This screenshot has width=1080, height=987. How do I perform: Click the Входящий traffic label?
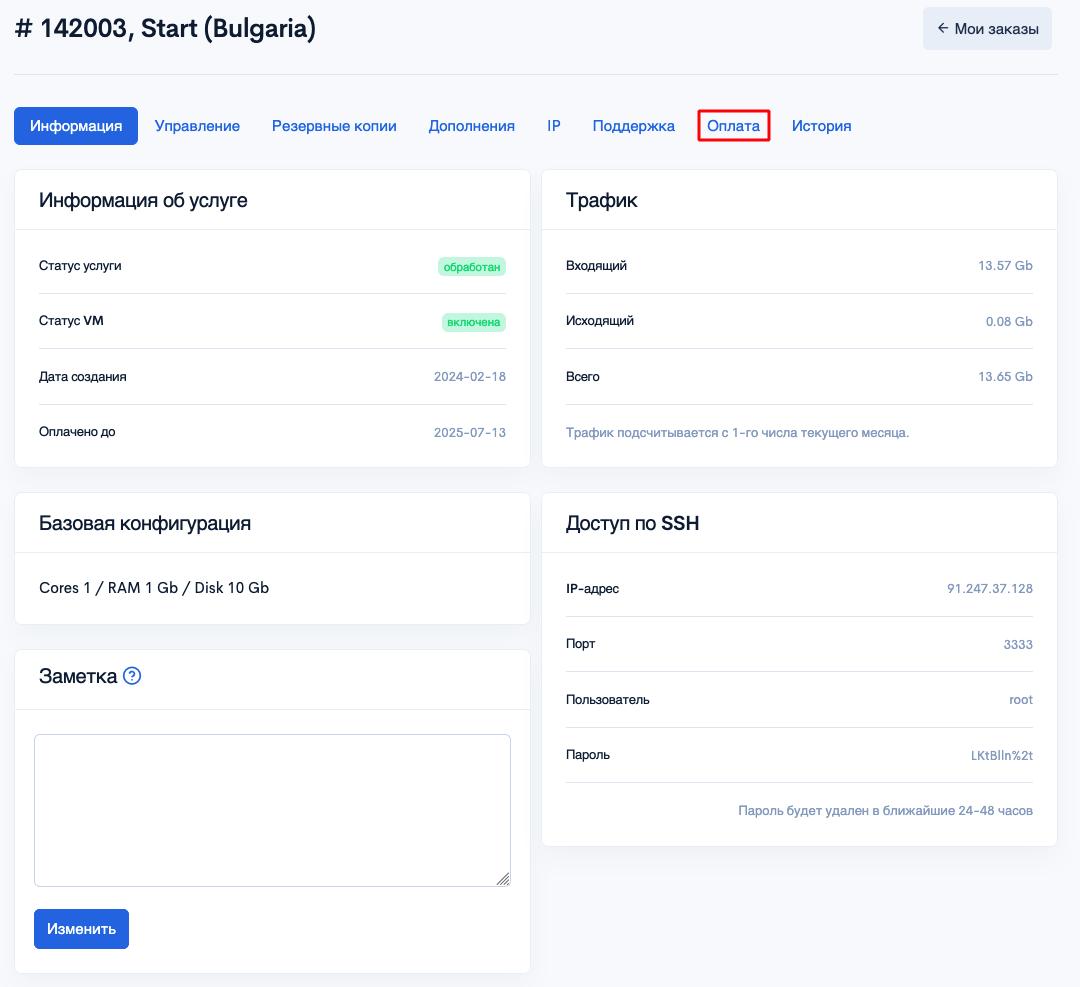[x=596, y=266]
